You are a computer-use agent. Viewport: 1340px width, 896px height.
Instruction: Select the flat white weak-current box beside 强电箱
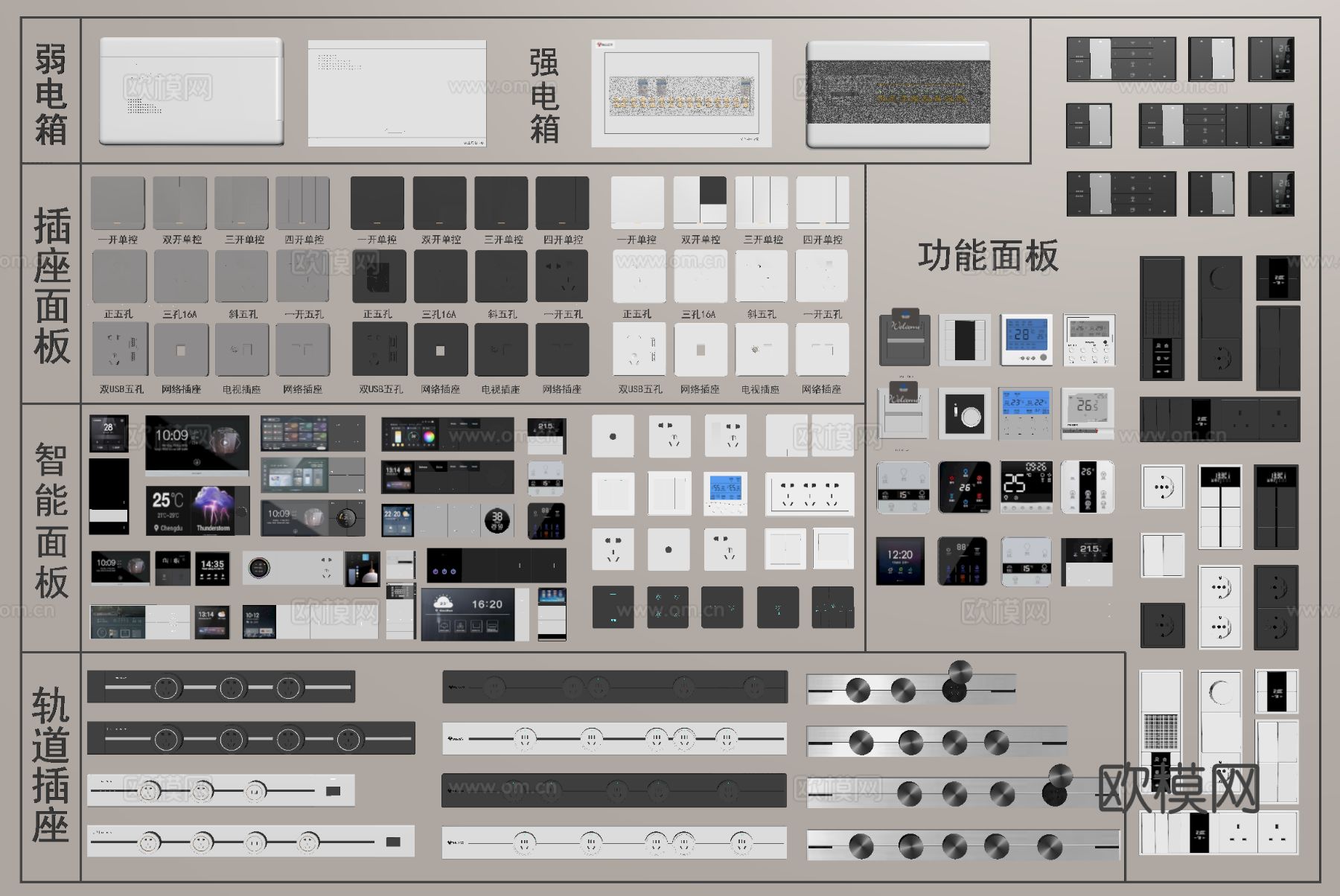coord(397,93)
